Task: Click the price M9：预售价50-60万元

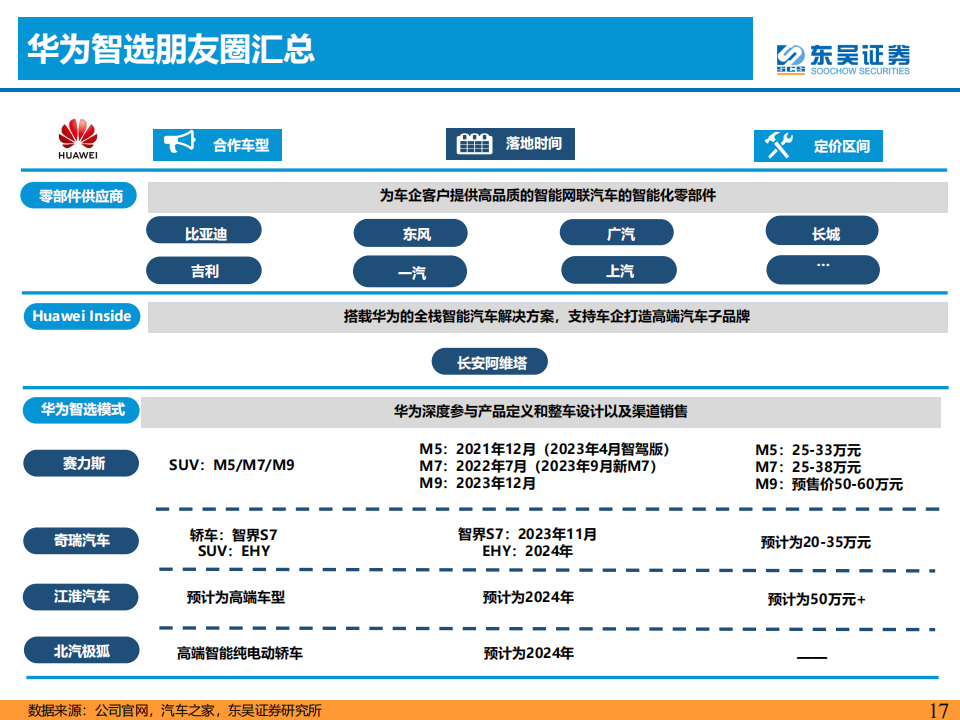Action: pos(828,484)
